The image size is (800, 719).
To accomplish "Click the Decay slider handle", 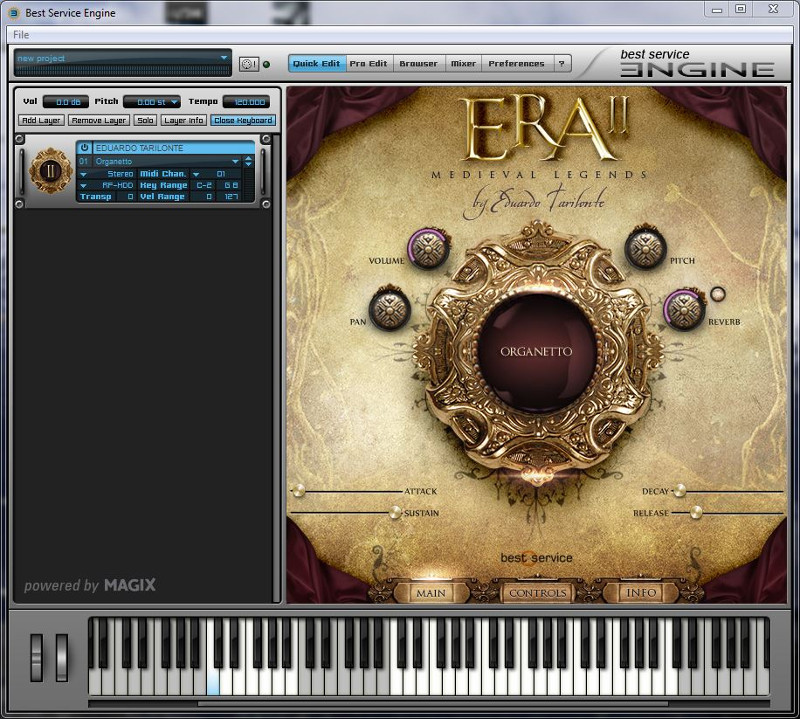I will (680, 491).
